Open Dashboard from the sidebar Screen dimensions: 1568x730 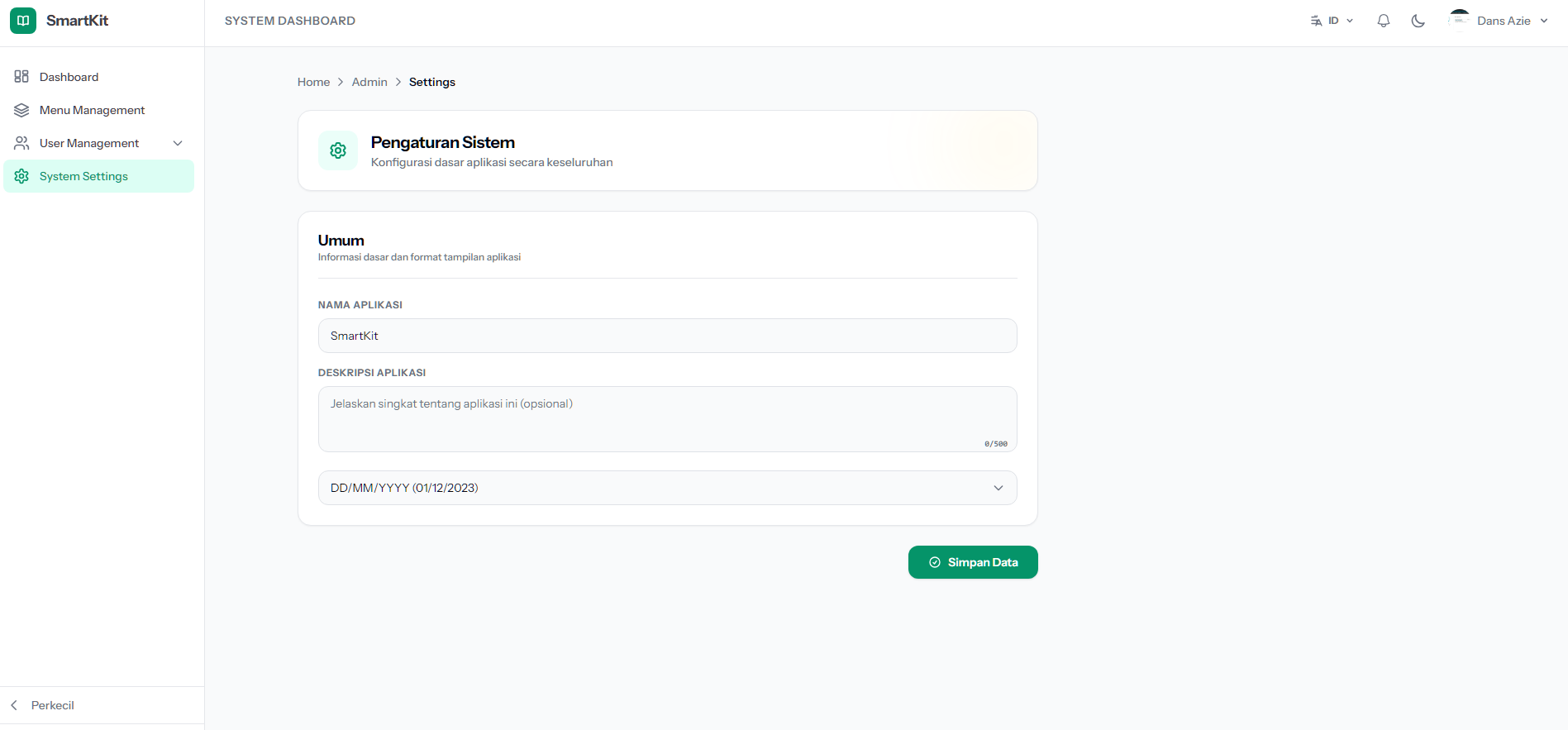tap(99, 77)
